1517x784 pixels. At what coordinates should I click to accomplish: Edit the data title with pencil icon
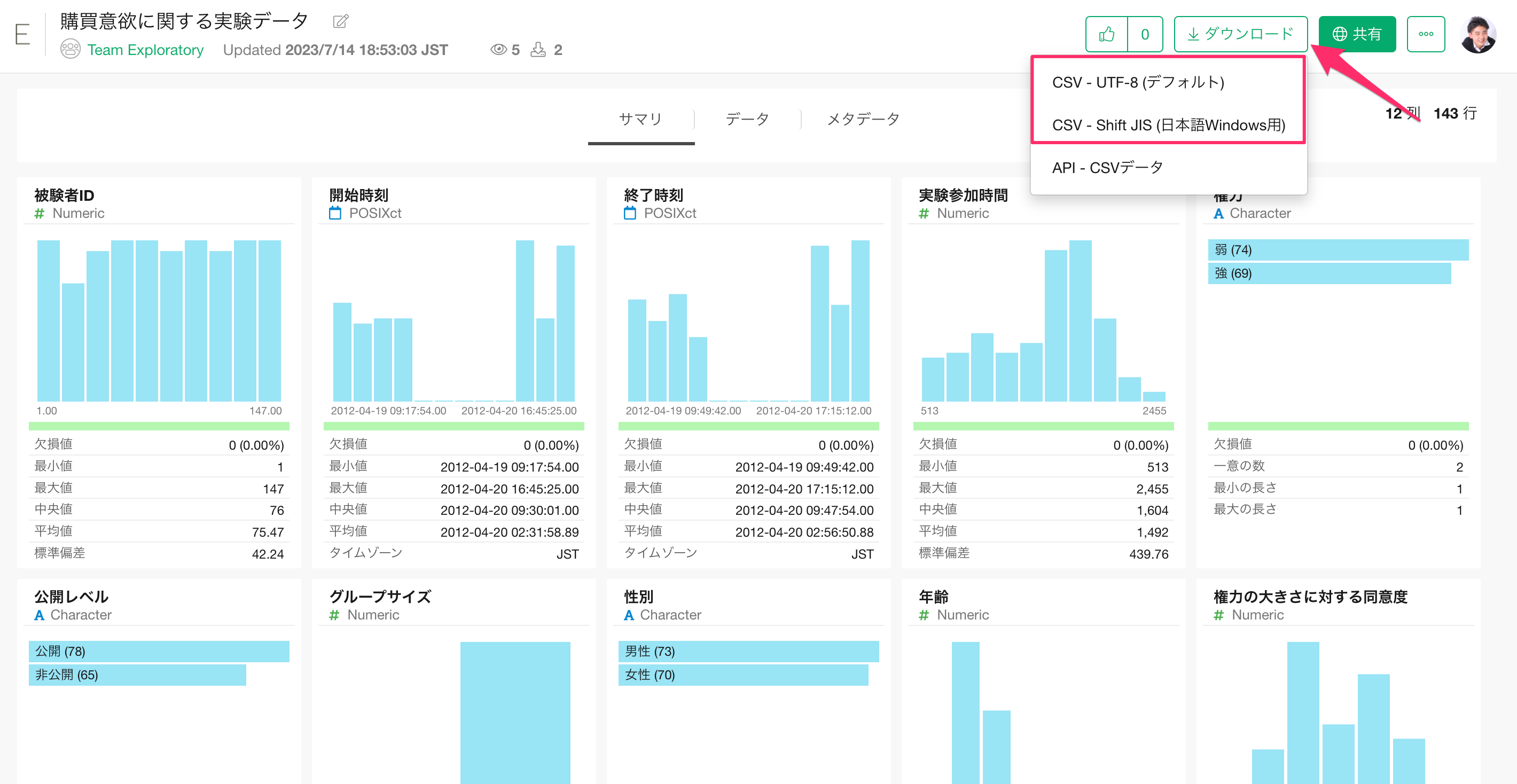click(340, 22)
